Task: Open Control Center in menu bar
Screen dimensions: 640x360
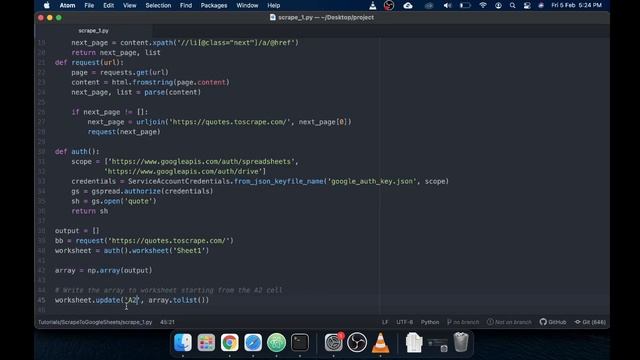Action: [x=527, y=5]
